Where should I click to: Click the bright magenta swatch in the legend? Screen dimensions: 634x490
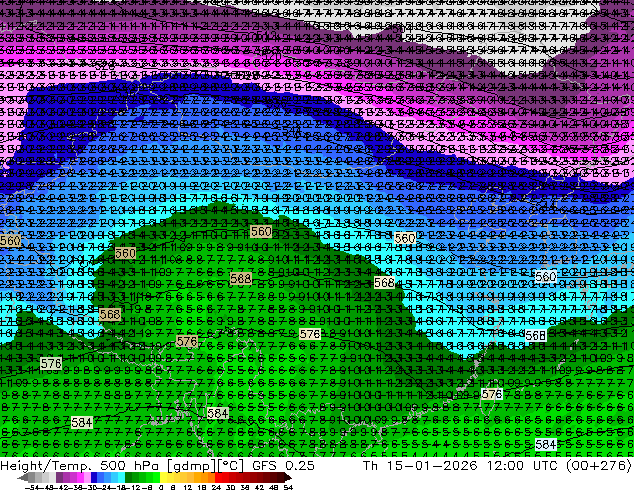[80, 478]
